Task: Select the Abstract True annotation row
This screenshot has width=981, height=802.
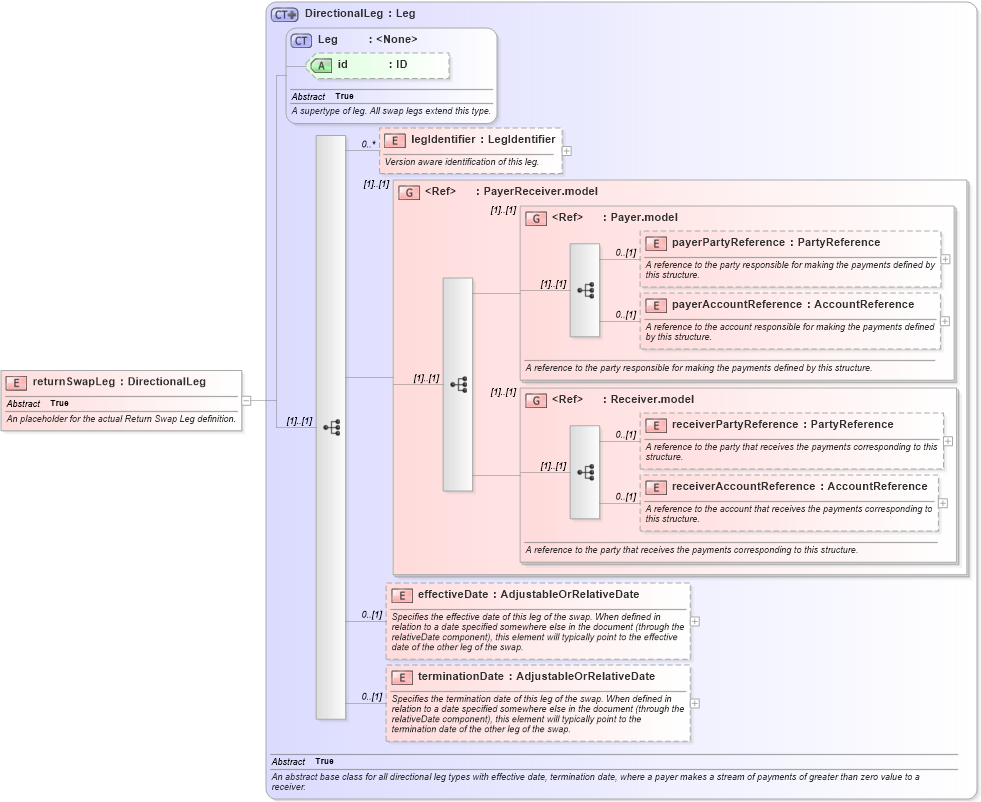Action: coord(300,761)
